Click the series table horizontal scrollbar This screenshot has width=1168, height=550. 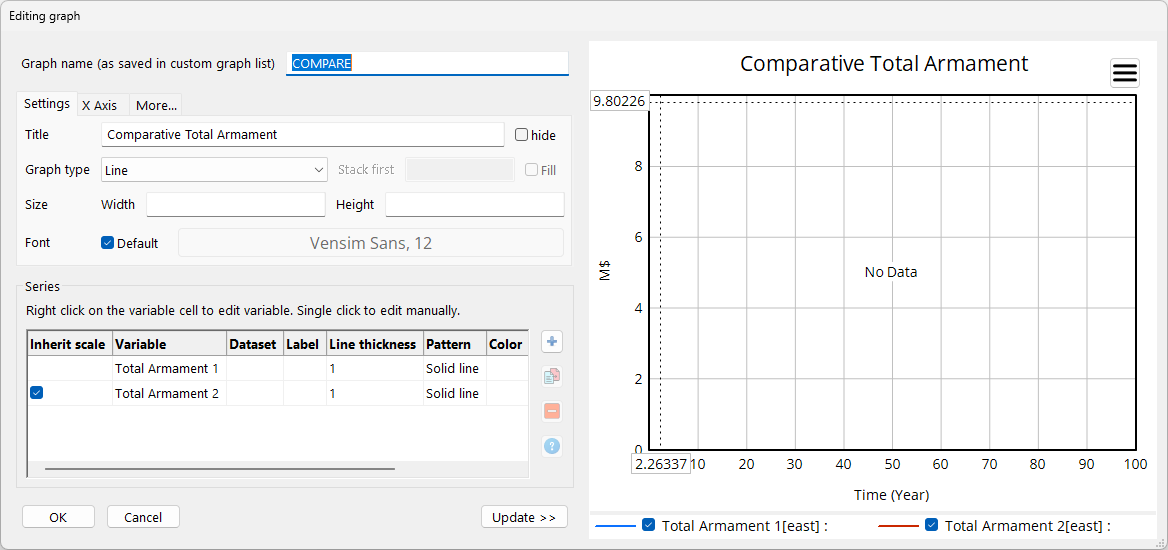tap(220, 468)
